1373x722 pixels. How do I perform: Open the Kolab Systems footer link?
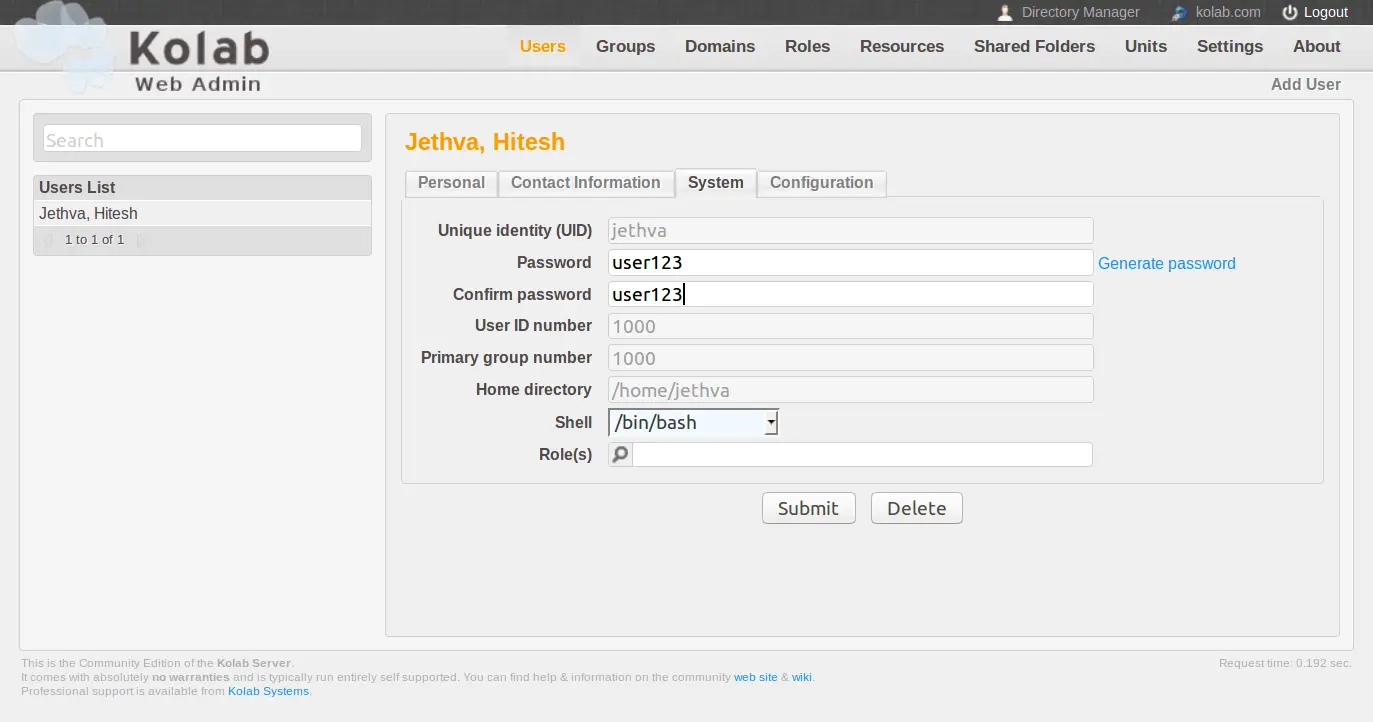pyautogui.click(x=268, y=692)
